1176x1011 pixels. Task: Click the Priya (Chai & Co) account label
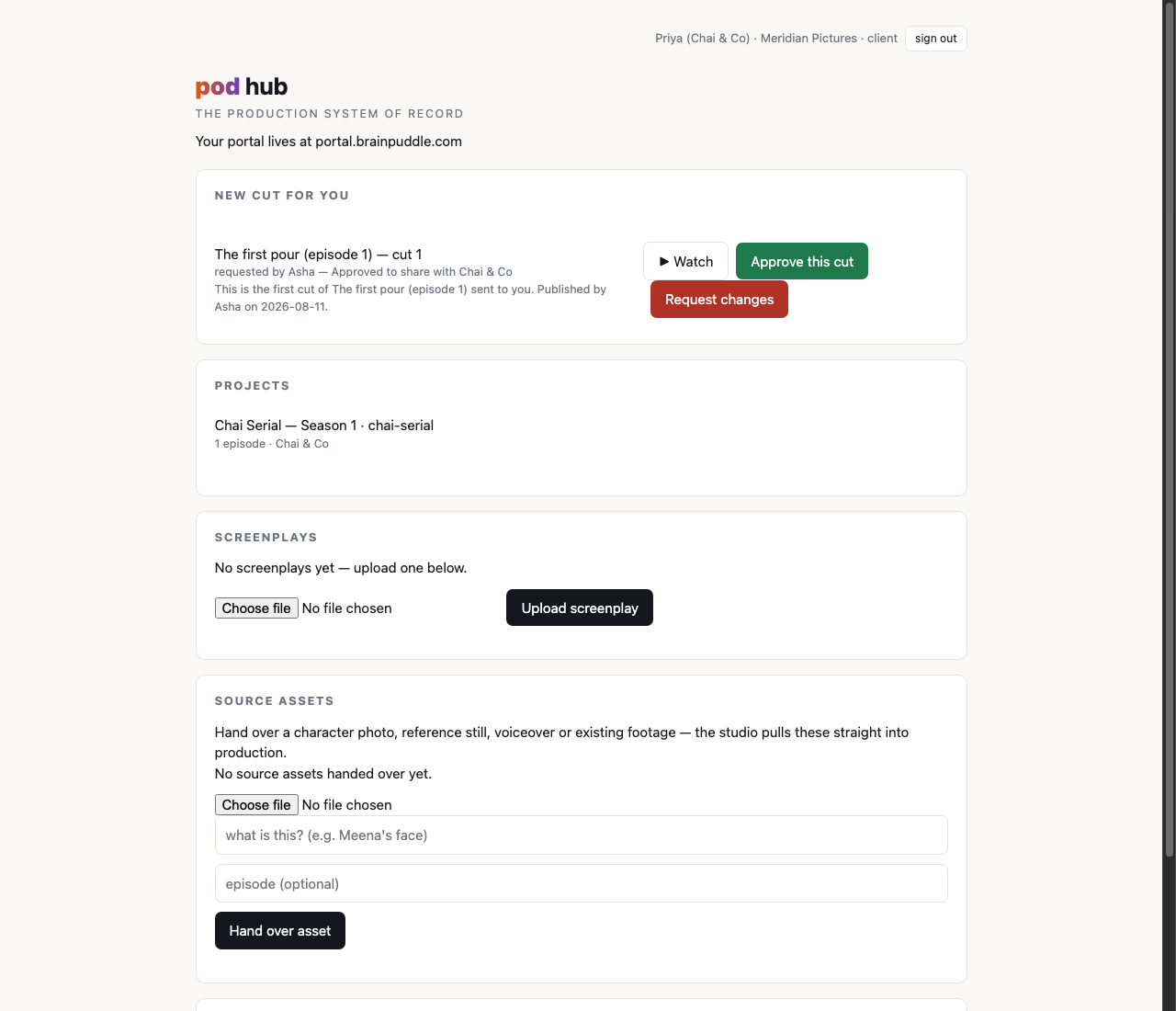click(x=702, y=39)
